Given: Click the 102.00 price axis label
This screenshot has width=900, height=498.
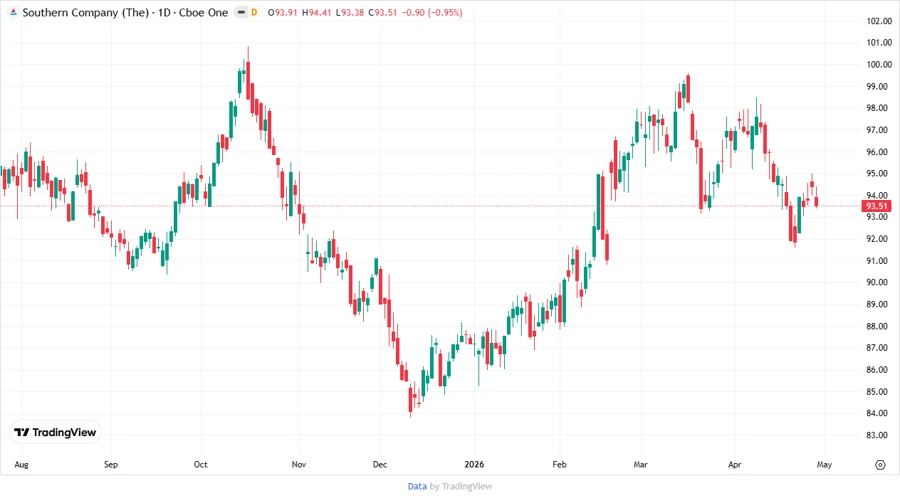Looking at the screenshot, I should pyautogui.click(x=879, y=21).
